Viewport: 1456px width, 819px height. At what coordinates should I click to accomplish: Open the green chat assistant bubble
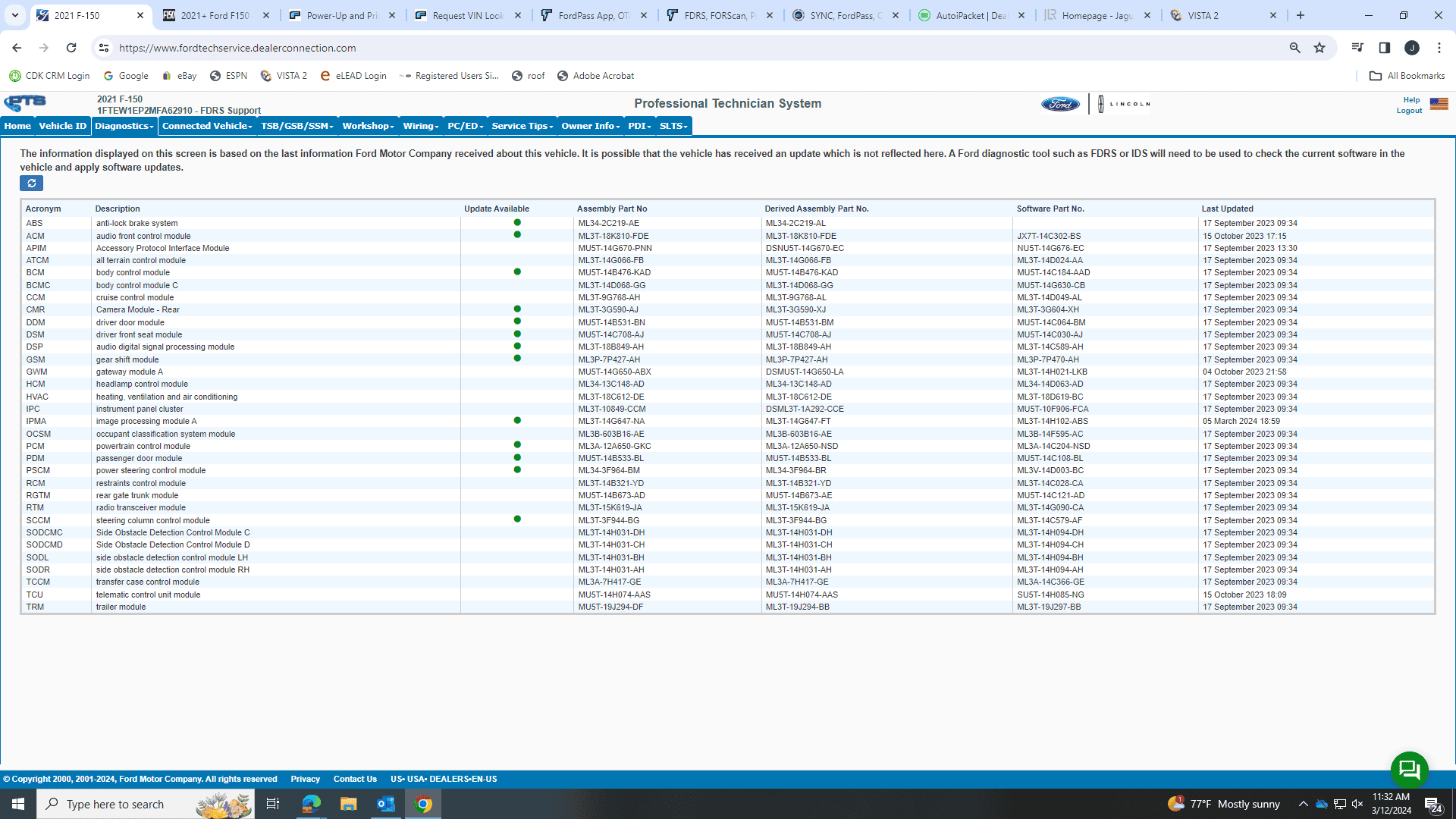tap(1409, 770)
